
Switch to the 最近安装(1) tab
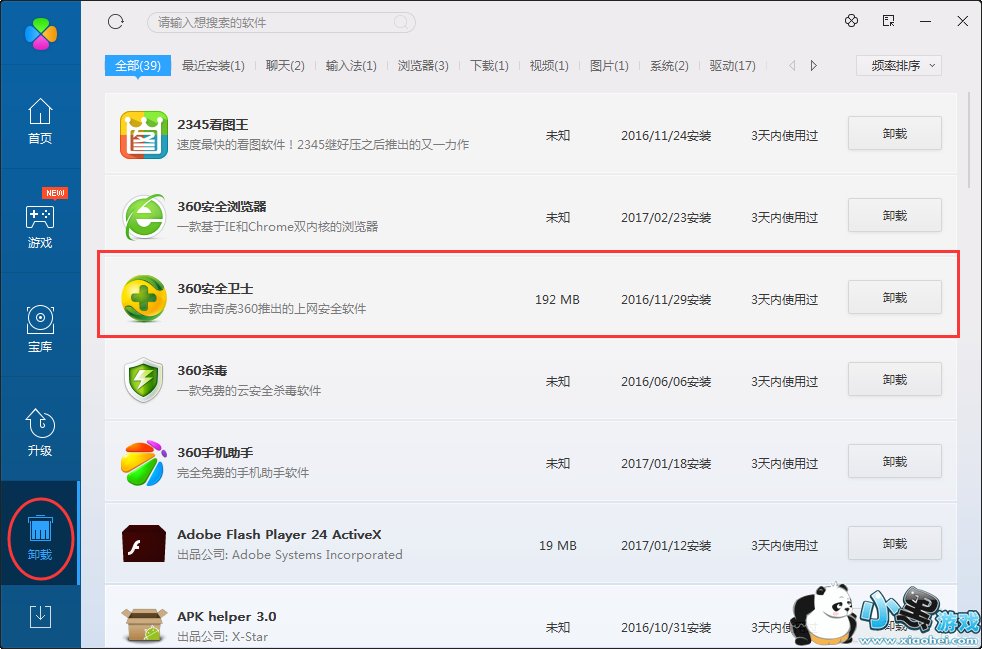tap(213, 65)
